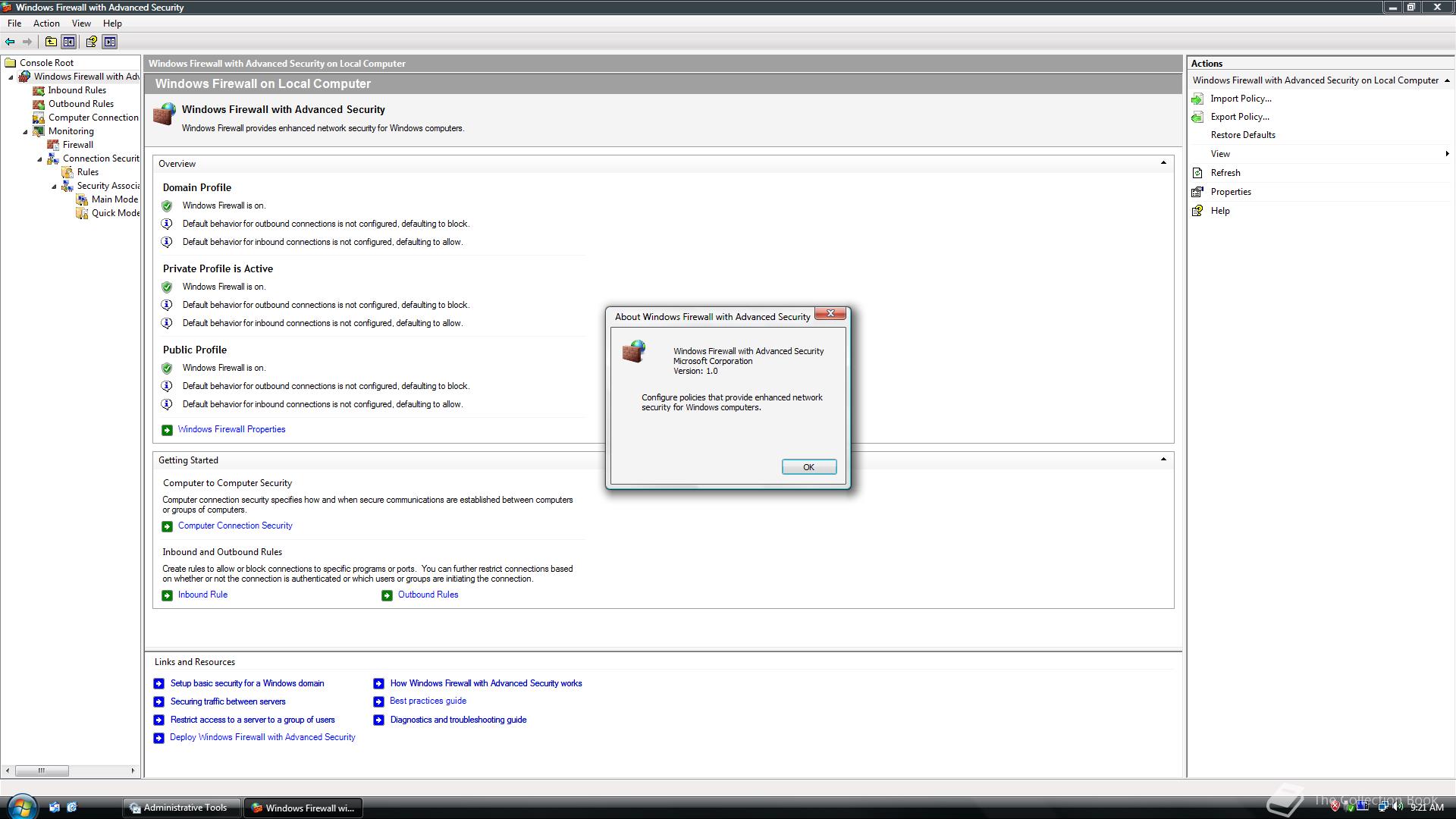Open the Best practices guide link
The width and height of the screenshot is (1456, 819).
tap(428, 701)
